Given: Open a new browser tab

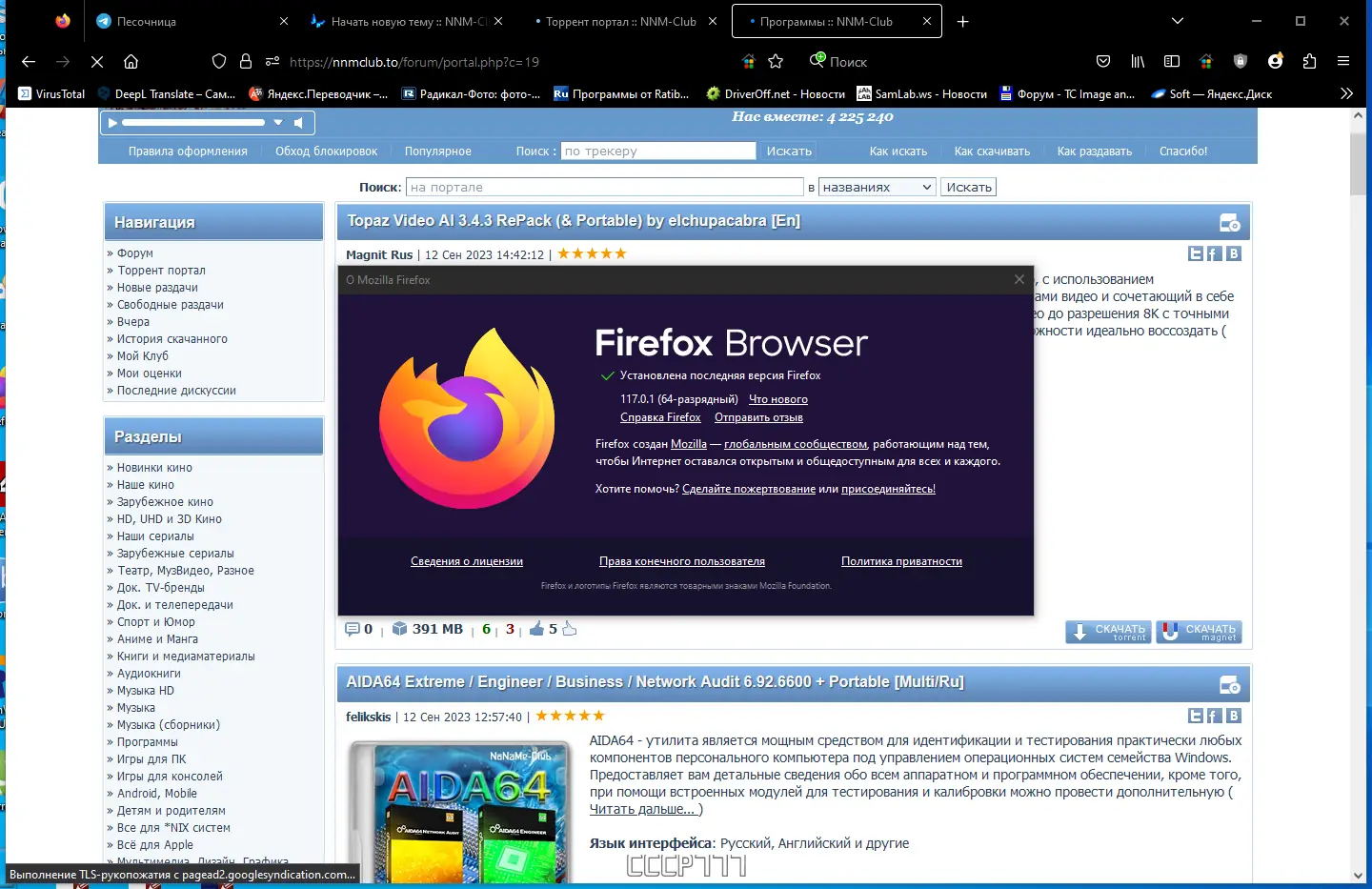Looking at the screenshot, I should point(963,21).
